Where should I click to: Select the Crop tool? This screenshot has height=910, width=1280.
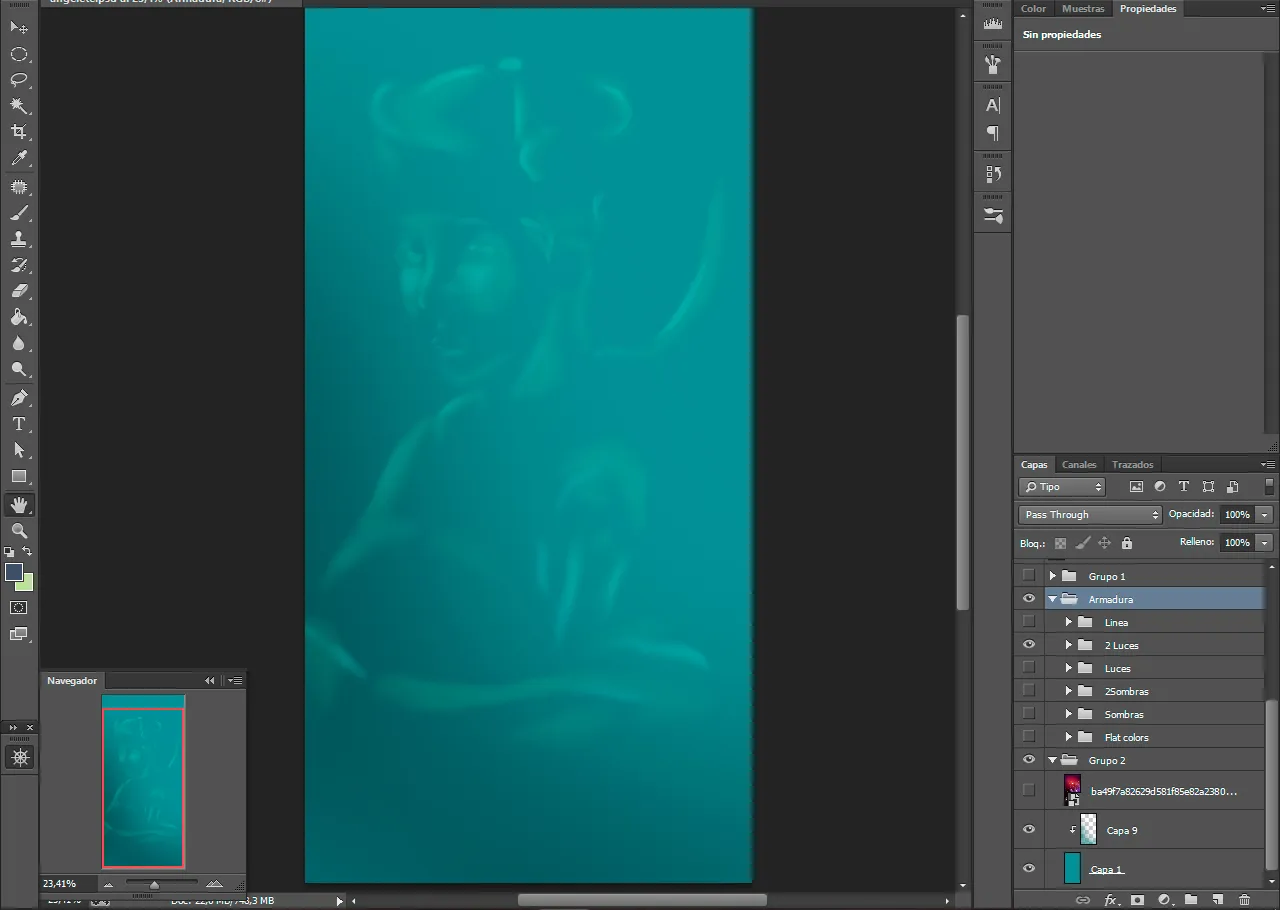[19, 132]
